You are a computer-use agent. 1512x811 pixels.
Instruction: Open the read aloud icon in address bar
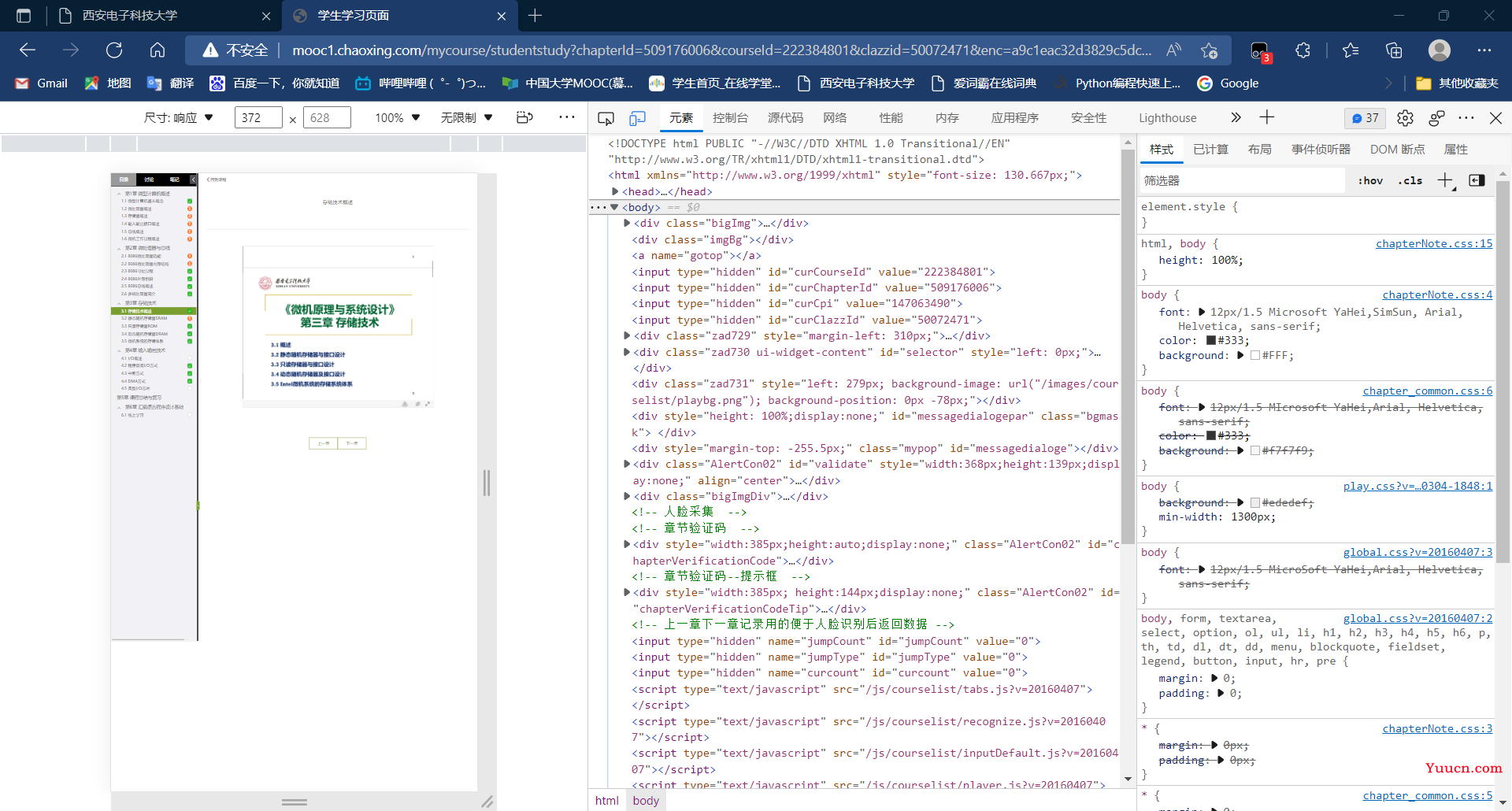pyautogui.click(x=1174, y=50)
